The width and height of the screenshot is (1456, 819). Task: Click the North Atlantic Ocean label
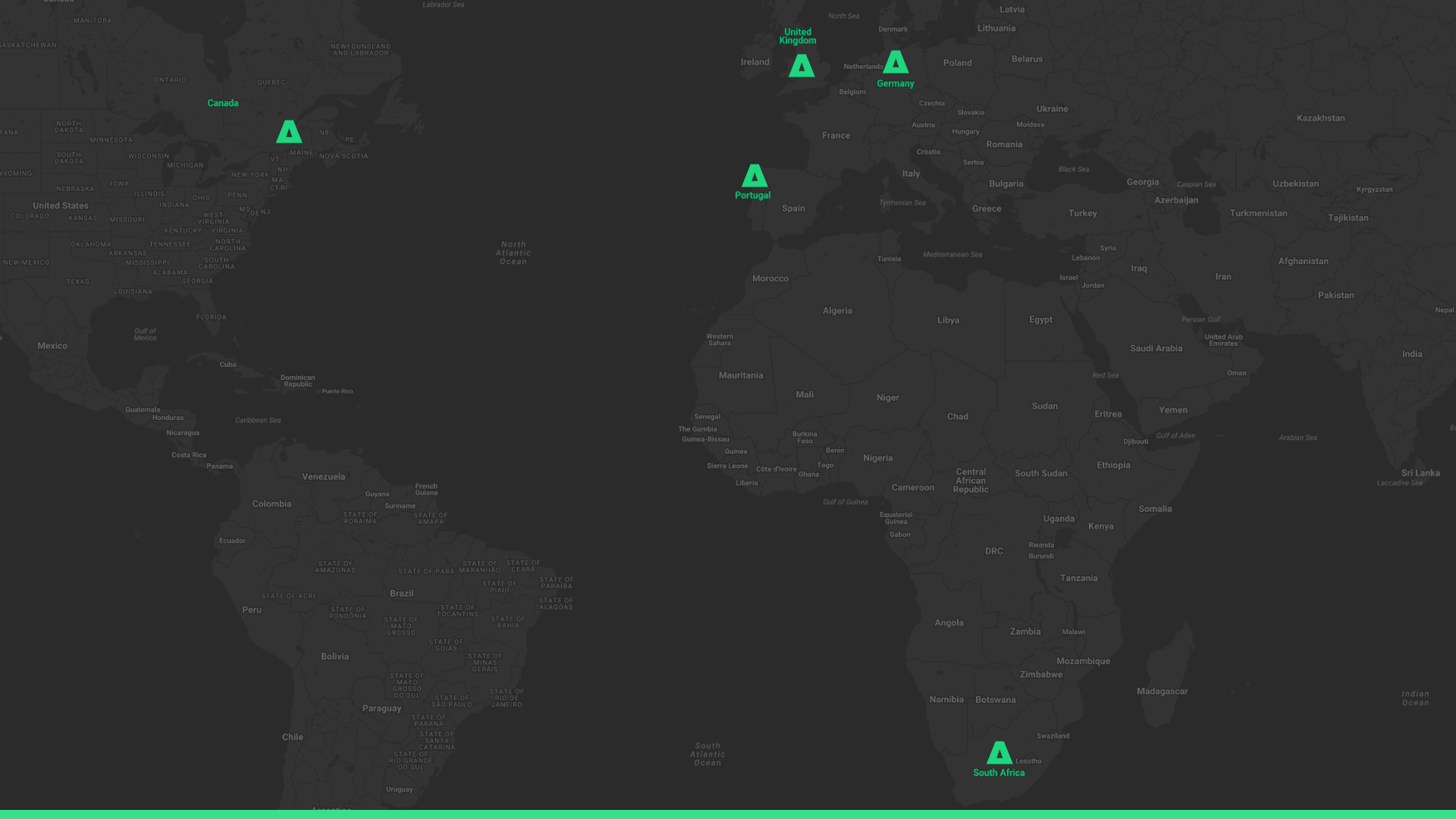[513, 253]
